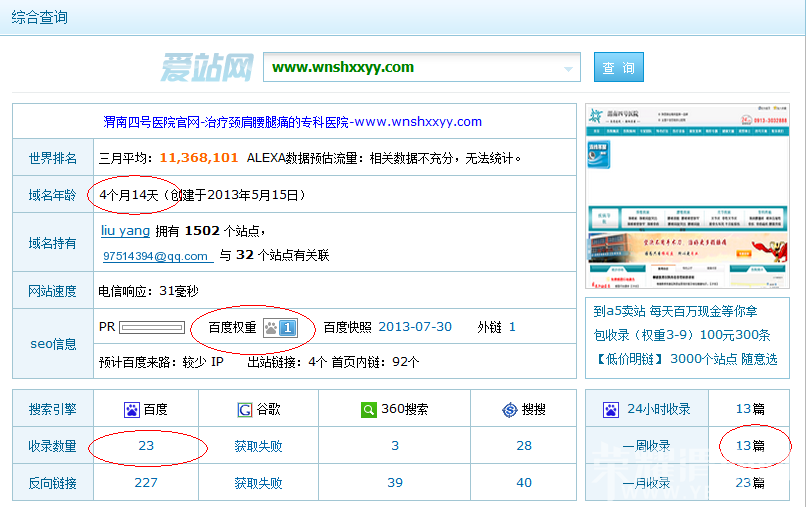The height and width of the screenshot is (507, 806).
Task: Click the Baidu paw icon in search engines row
Action: pyautogui.click(x=132, y=410)
